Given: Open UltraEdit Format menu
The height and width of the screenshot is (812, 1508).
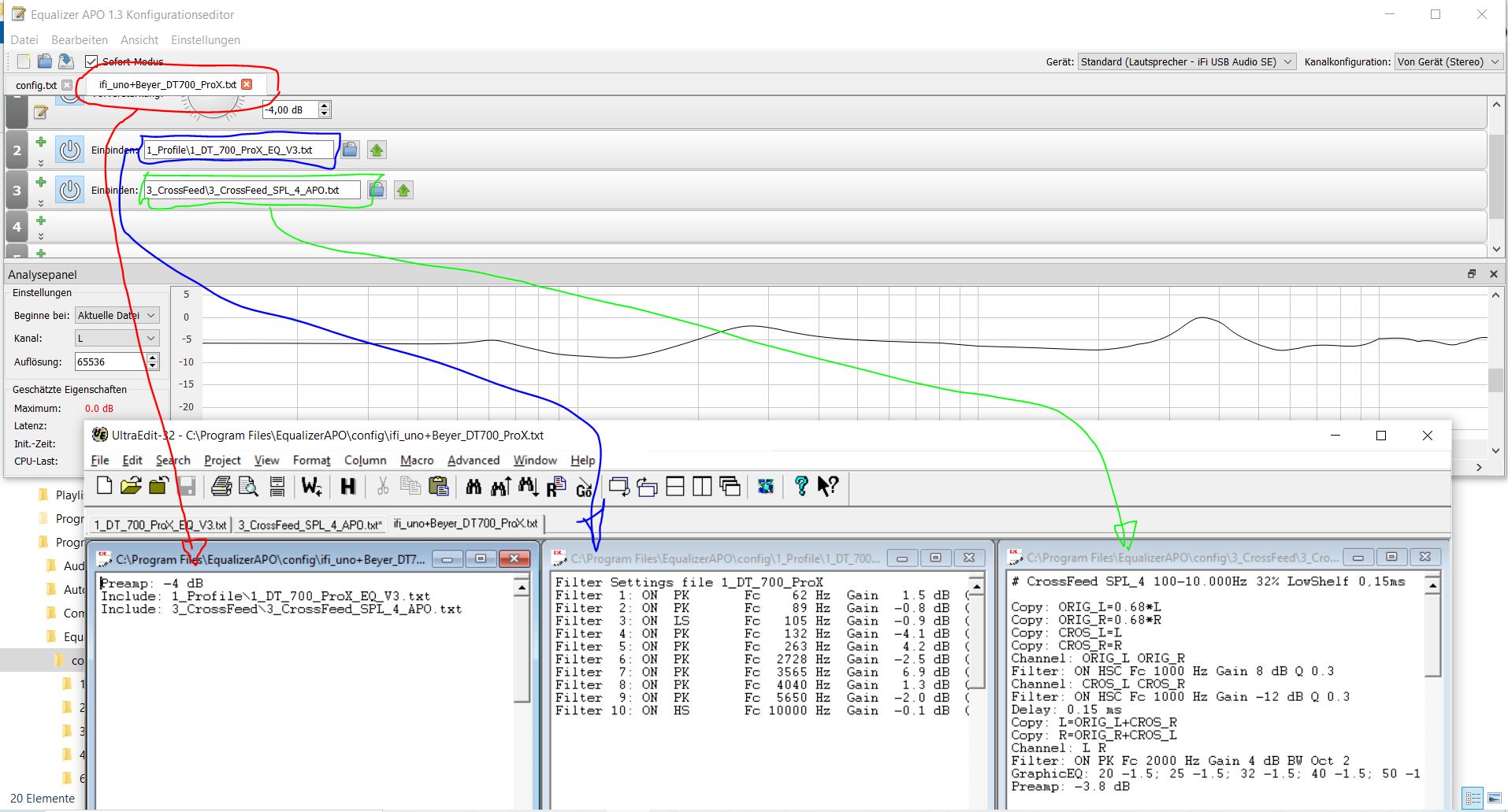Looking at the screenshot, I should click(x=311, y=461).
